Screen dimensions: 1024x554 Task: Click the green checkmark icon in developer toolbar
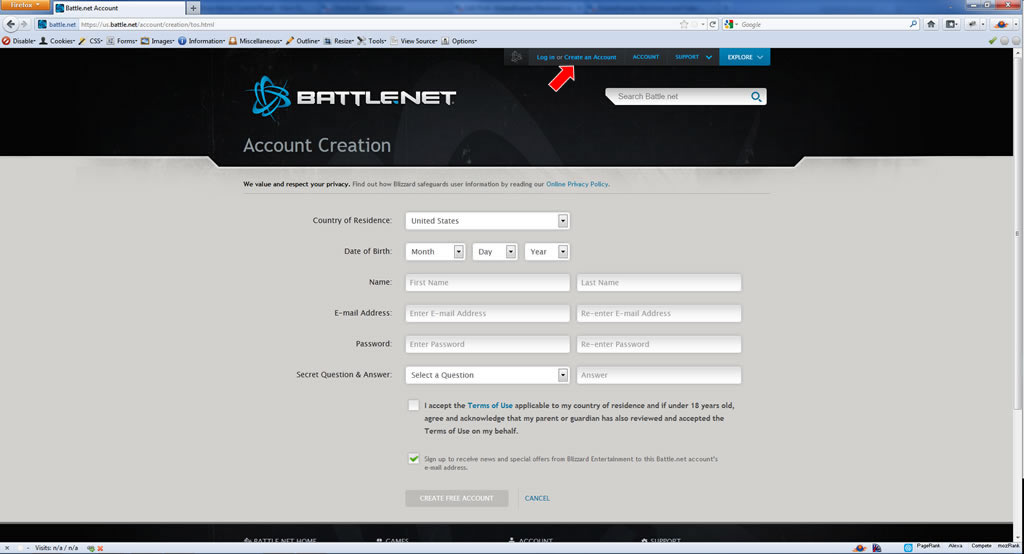(993, 41)
